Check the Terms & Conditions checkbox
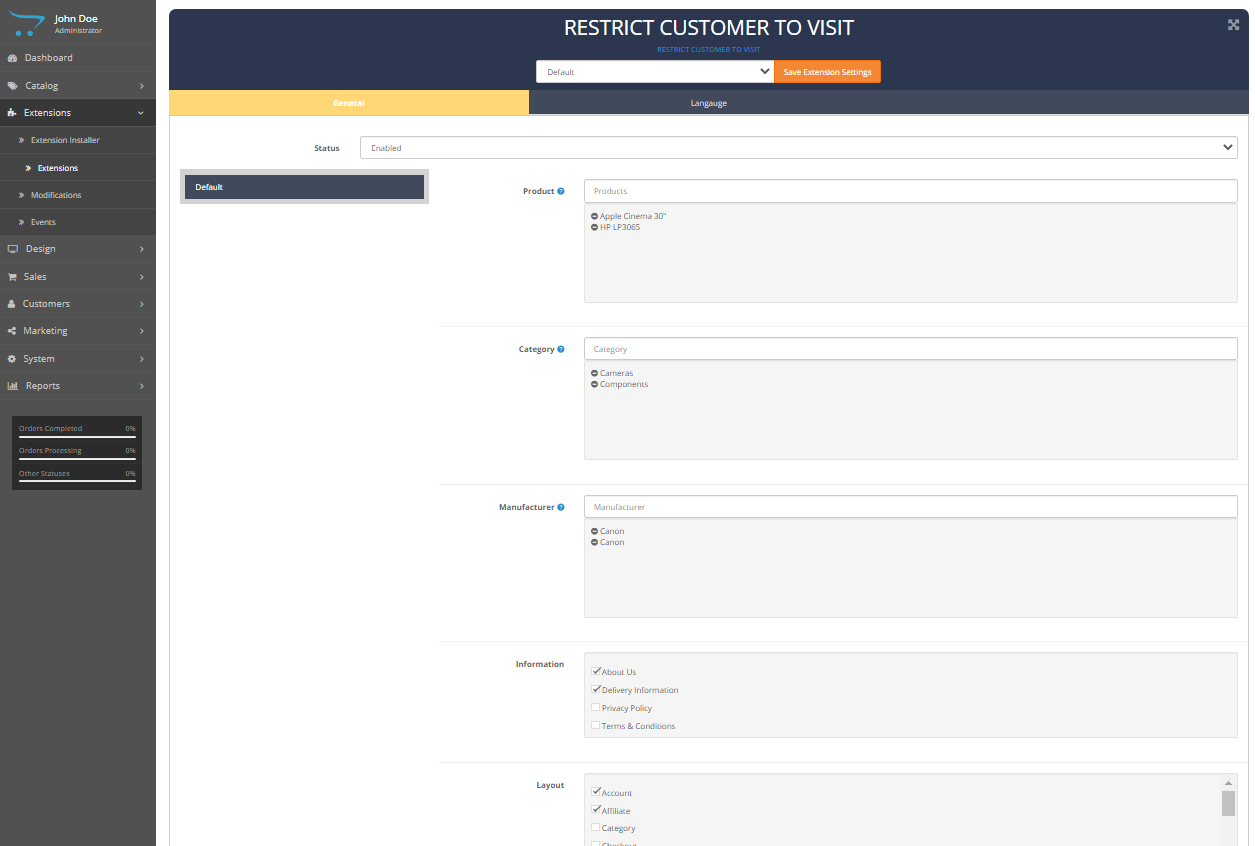1255x846 pixels. coord(596,725)
